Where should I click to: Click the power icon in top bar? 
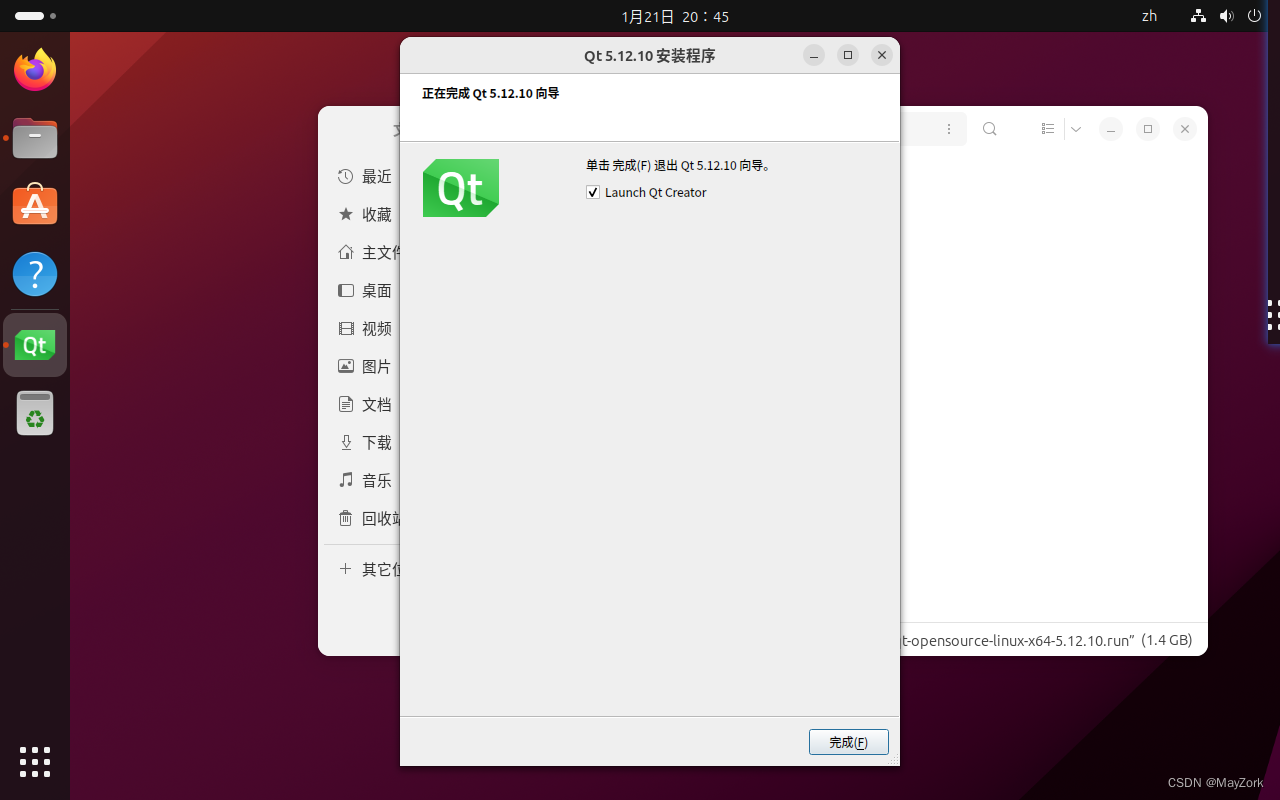1255,16
